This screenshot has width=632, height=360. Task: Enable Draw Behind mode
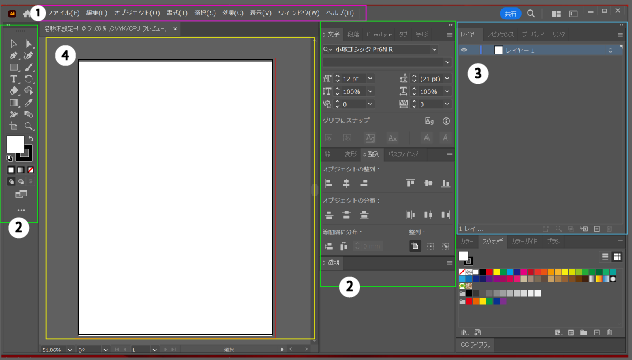(21, 181)
